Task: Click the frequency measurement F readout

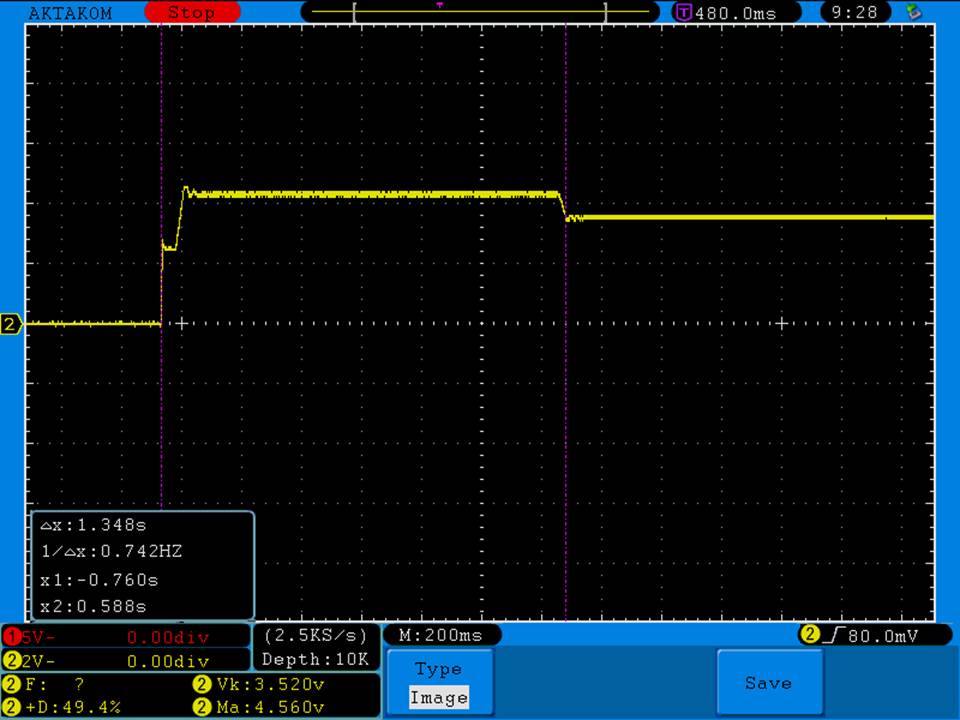Action: click(60, 685)
